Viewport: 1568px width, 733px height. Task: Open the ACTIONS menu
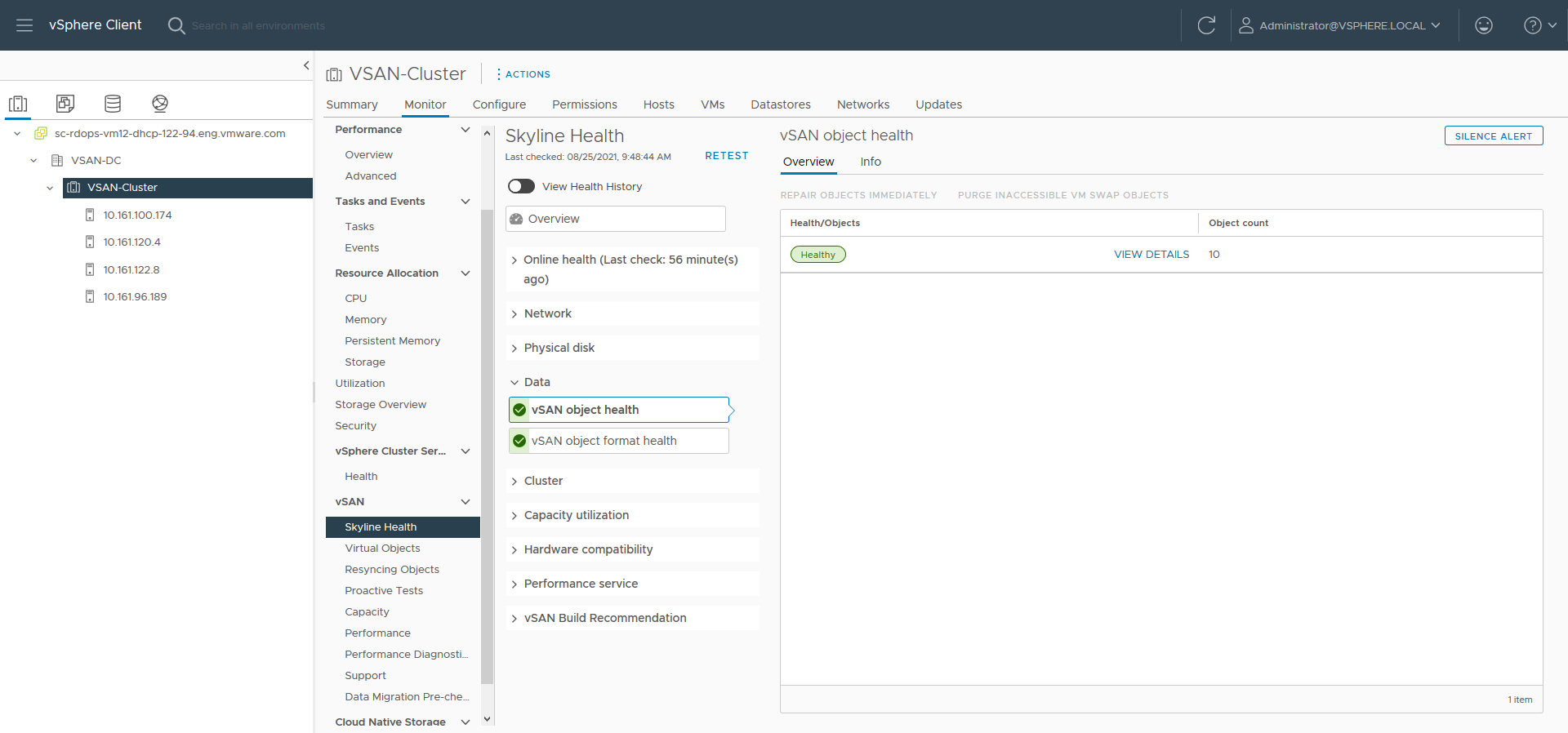point(523,74)
